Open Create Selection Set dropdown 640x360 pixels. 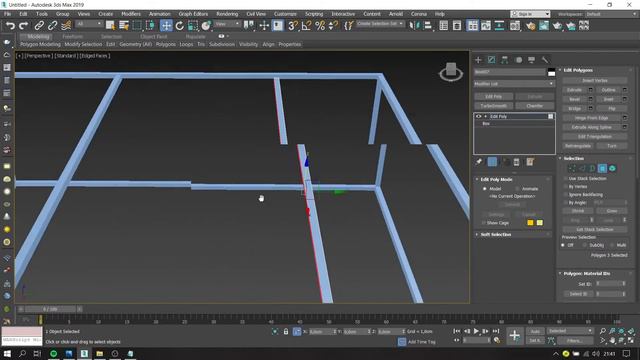coord(380,24)
